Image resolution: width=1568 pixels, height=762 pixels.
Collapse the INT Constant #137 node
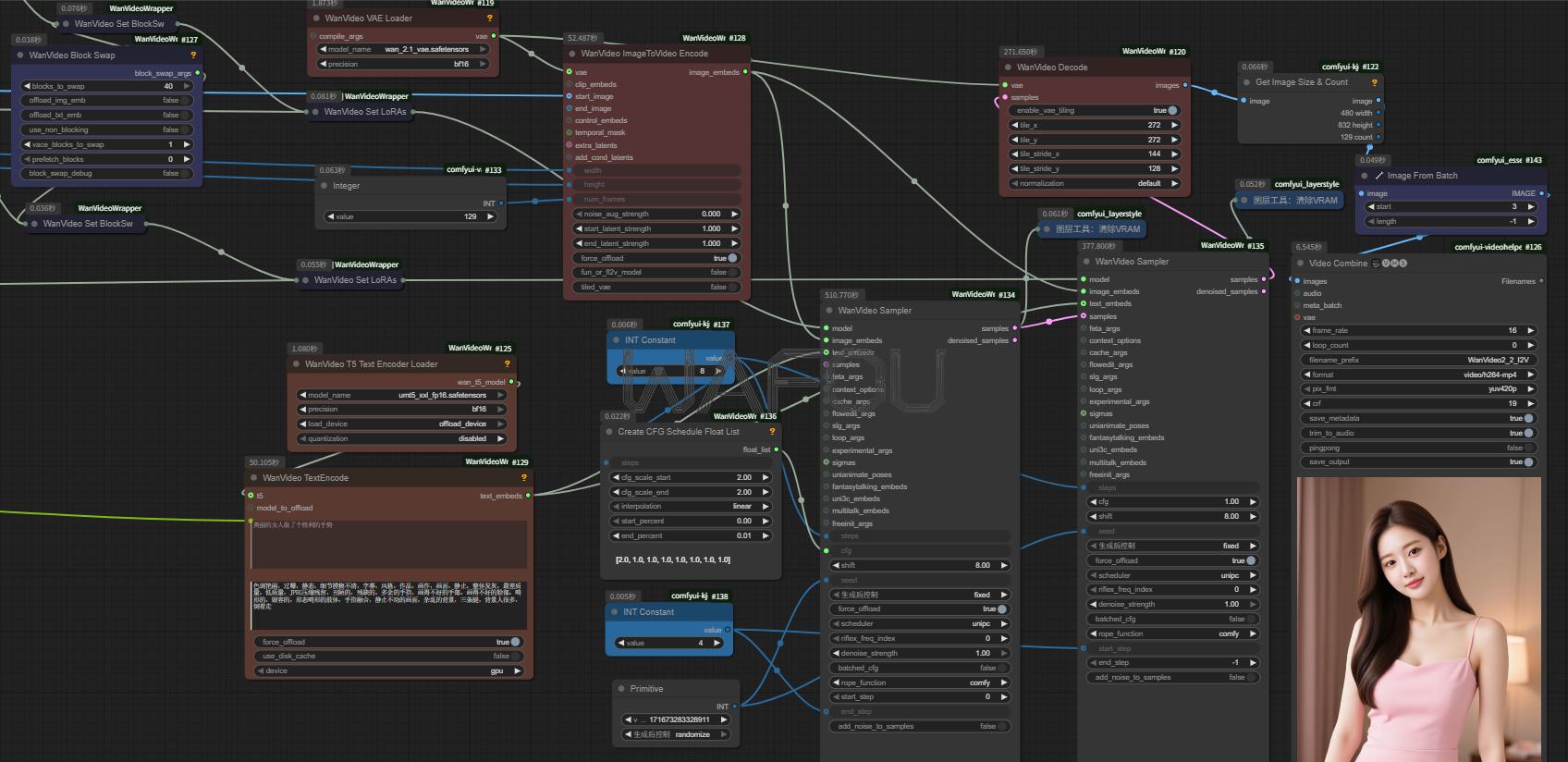[x=616, y=340]
